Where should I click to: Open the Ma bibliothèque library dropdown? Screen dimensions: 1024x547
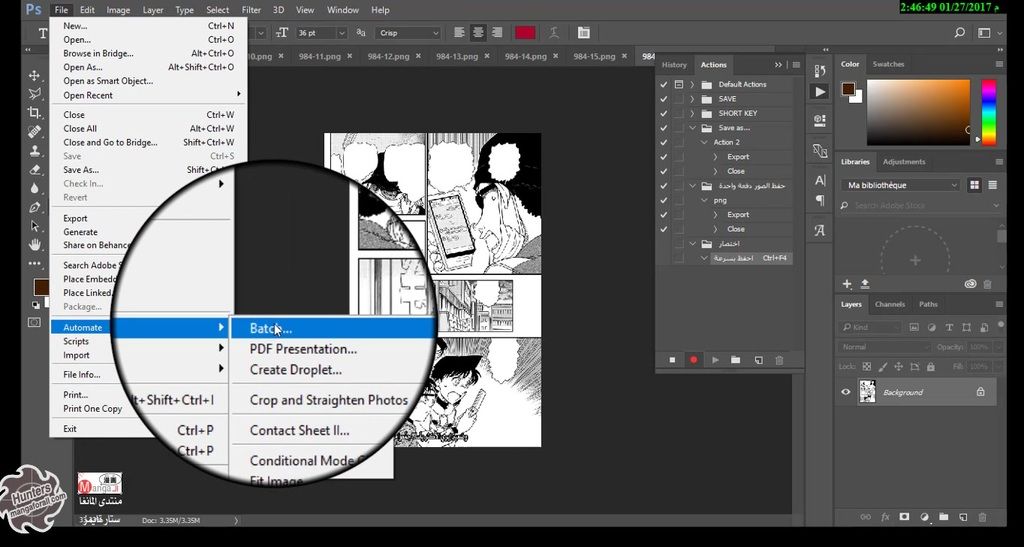point(901,185)
